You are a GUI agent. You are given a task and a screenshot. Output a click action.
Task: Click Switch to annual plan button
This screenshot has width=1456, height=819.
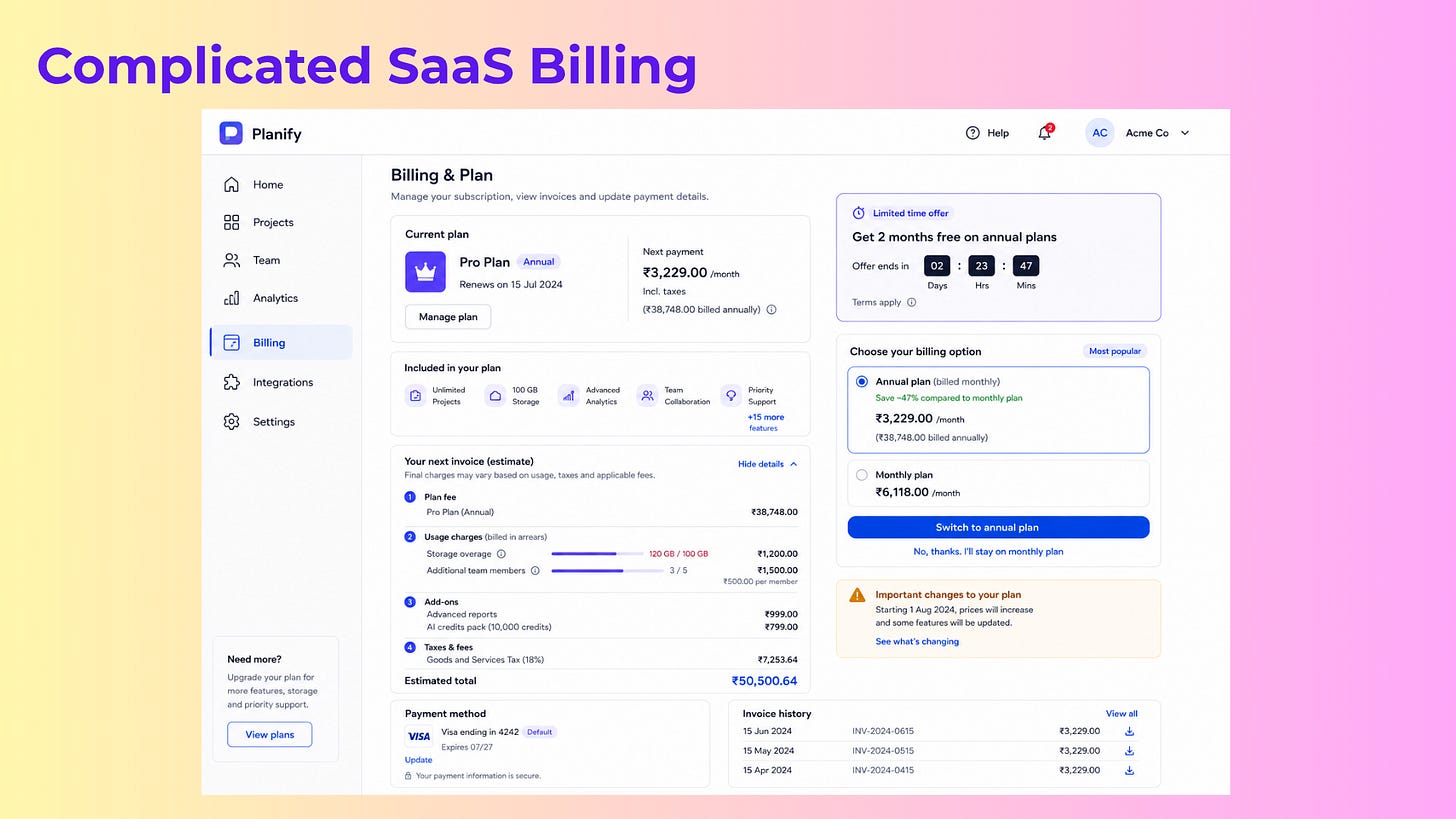pyautogui.click(x=998, y=527)
